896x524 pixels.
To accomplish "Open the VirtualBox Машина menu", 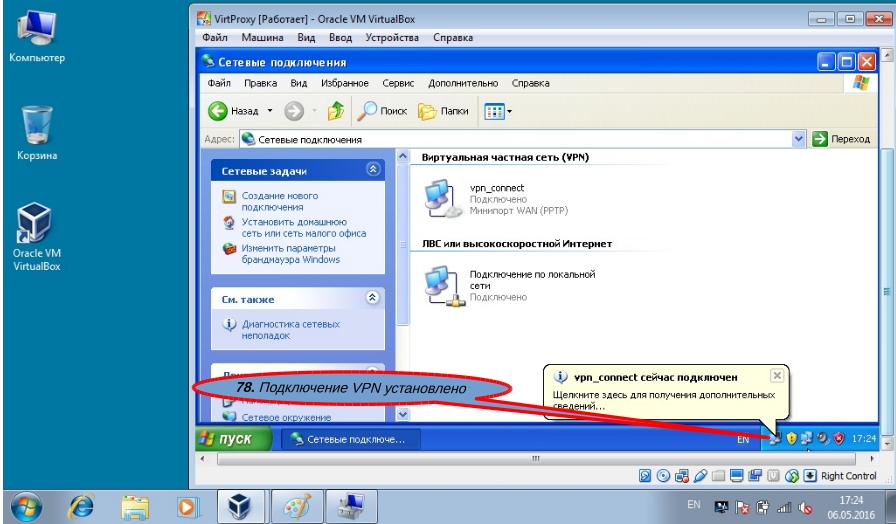I will point(262,38).
